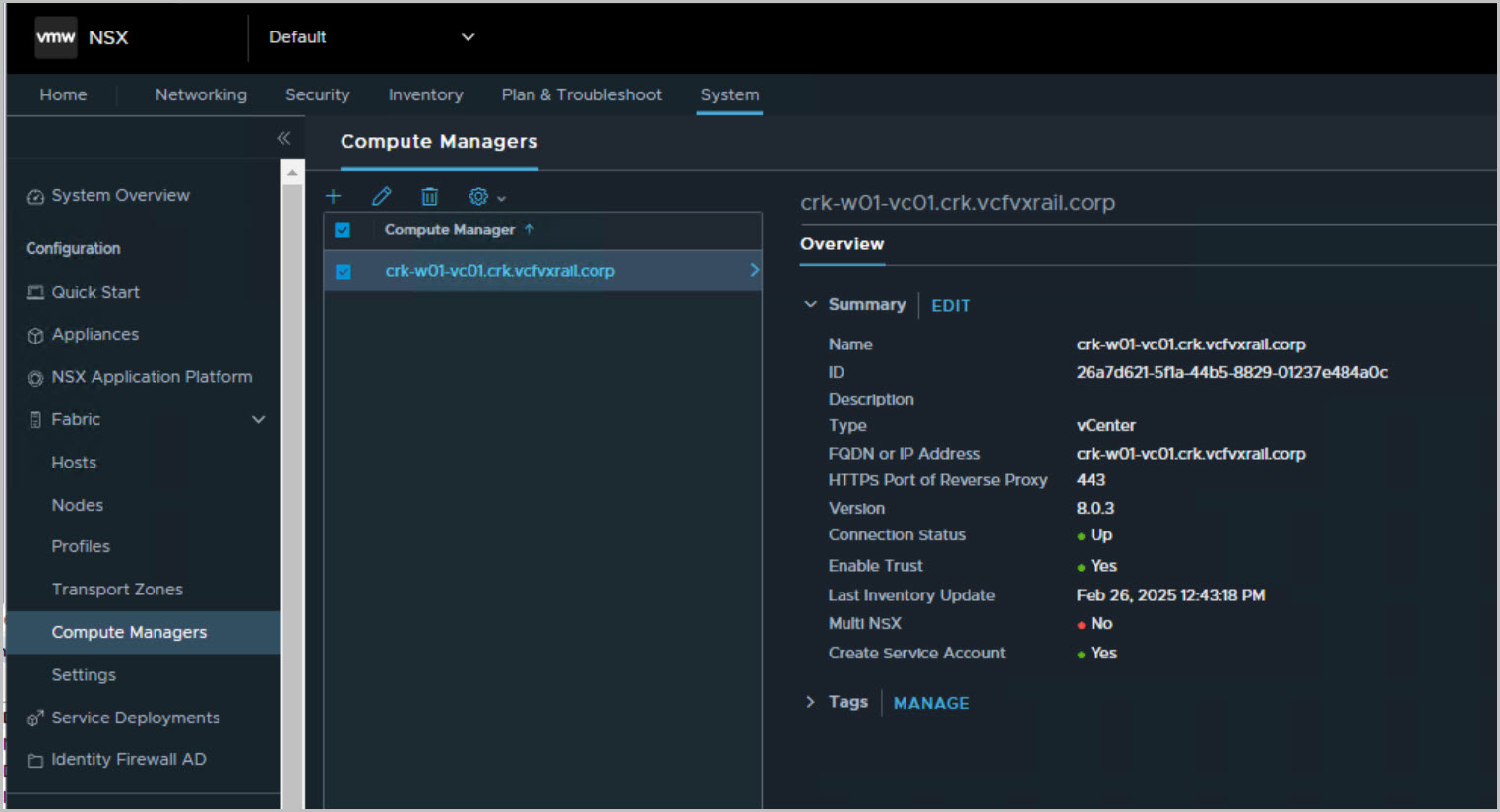1500x812 pixels.
Task: Toggle the select-all checkbox in table header
Action: 343,230
